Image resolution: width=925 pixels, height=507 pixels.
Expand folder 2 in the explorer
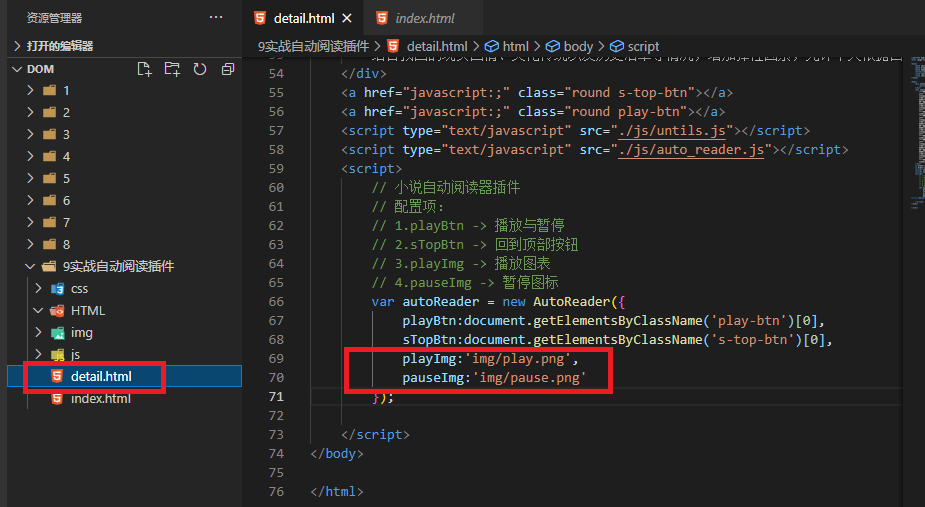coord(31,112)
